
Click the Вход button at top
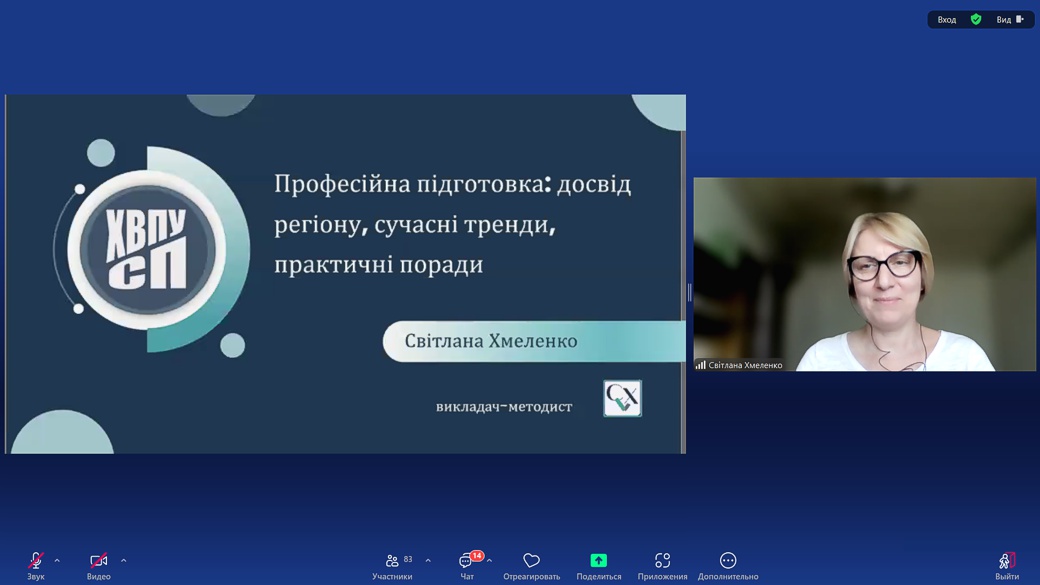click(946, 20)
